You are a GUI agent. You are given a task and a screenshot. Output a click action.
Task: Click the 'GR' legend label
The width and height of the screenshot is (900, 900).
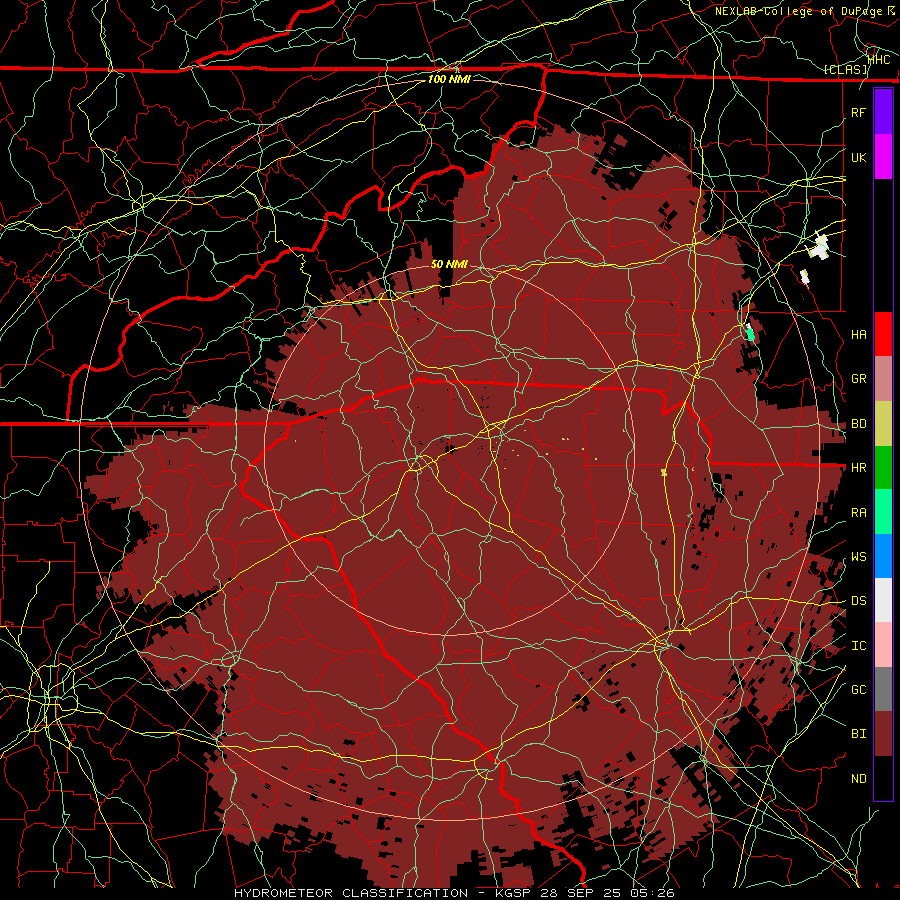pyautogui.click(x=858, y=379)
